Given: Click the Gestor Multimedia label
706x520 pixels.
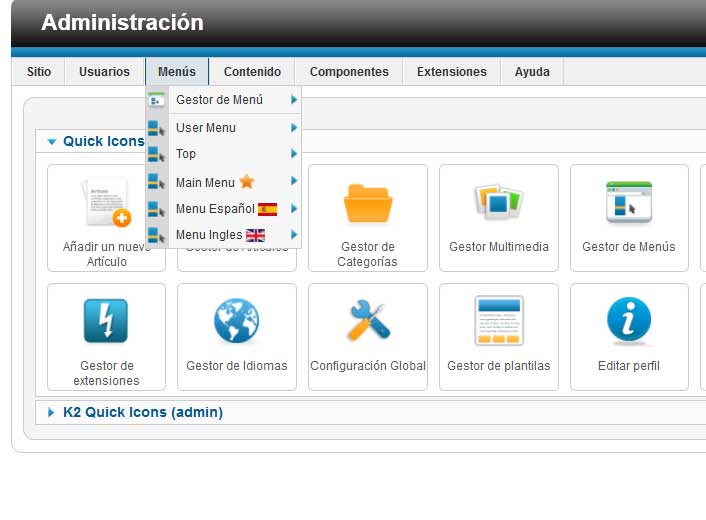Looking at the screenshot, I should click(499, 247).
